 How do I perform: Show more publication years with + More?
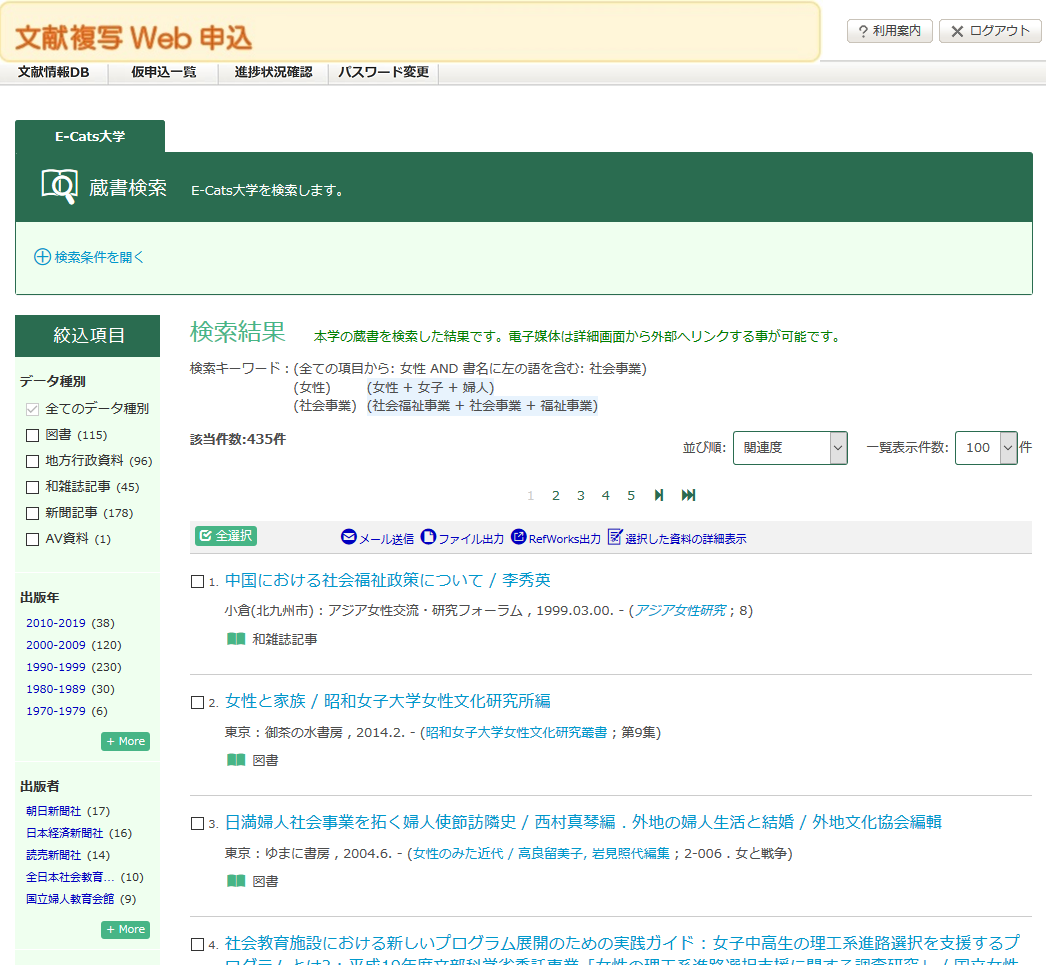(x=125, y=741)
